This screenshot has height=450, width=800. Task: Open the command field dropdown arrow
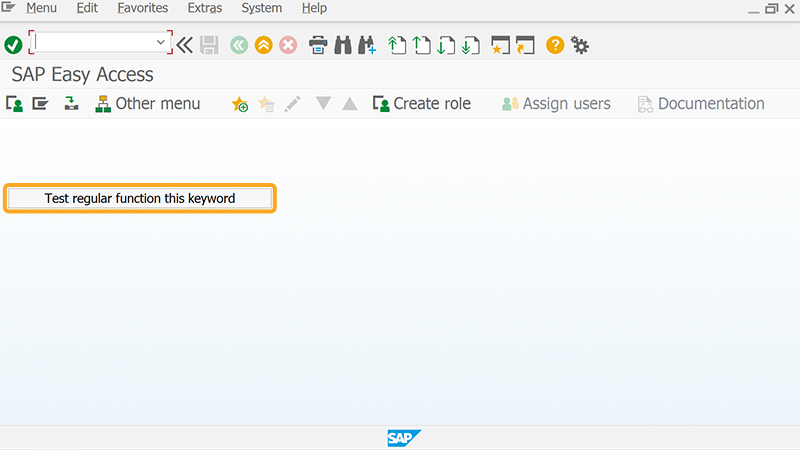pos(161,42)
